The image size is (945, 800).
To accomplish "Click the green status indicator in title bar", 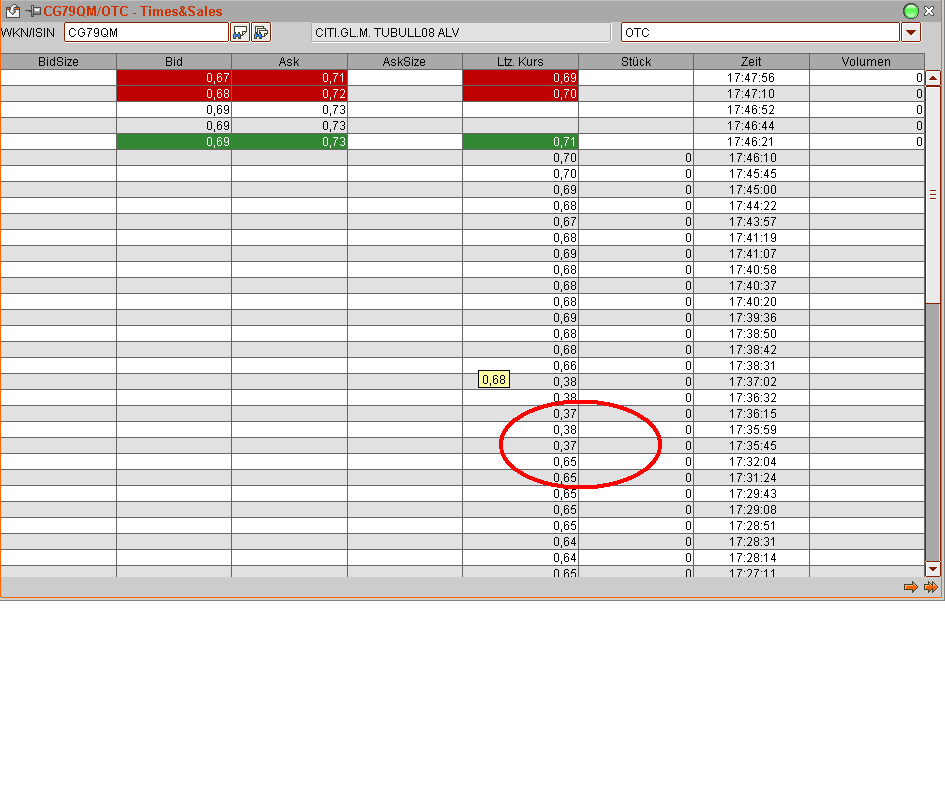I will 910,11.
